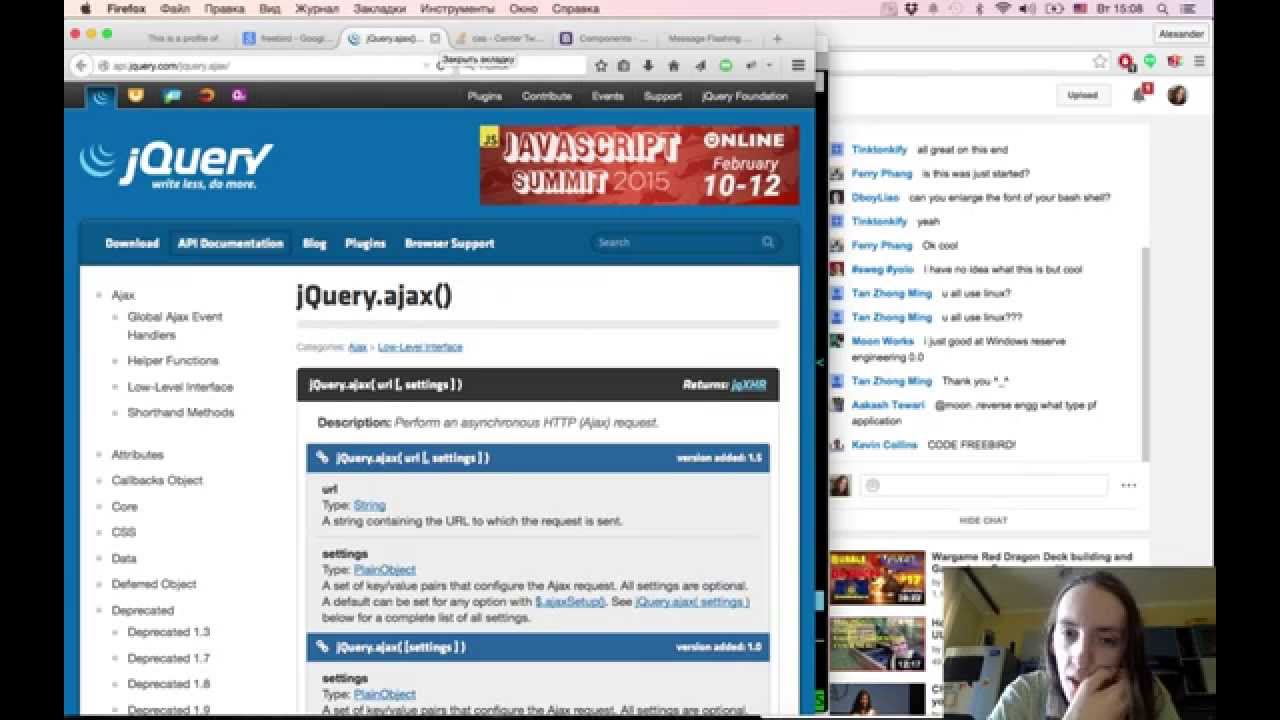
Task: Click the red Adblock extension icon in Chrome
Action: (1126, 62)
